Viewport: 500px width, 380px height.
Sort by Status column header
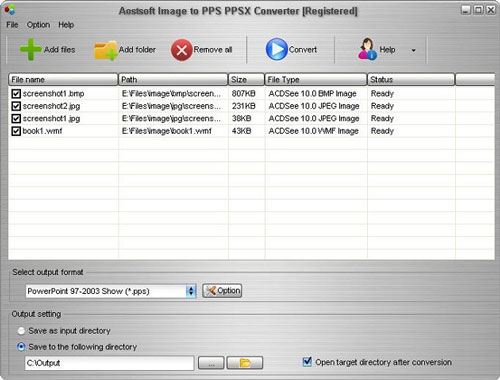pos(411,80)
